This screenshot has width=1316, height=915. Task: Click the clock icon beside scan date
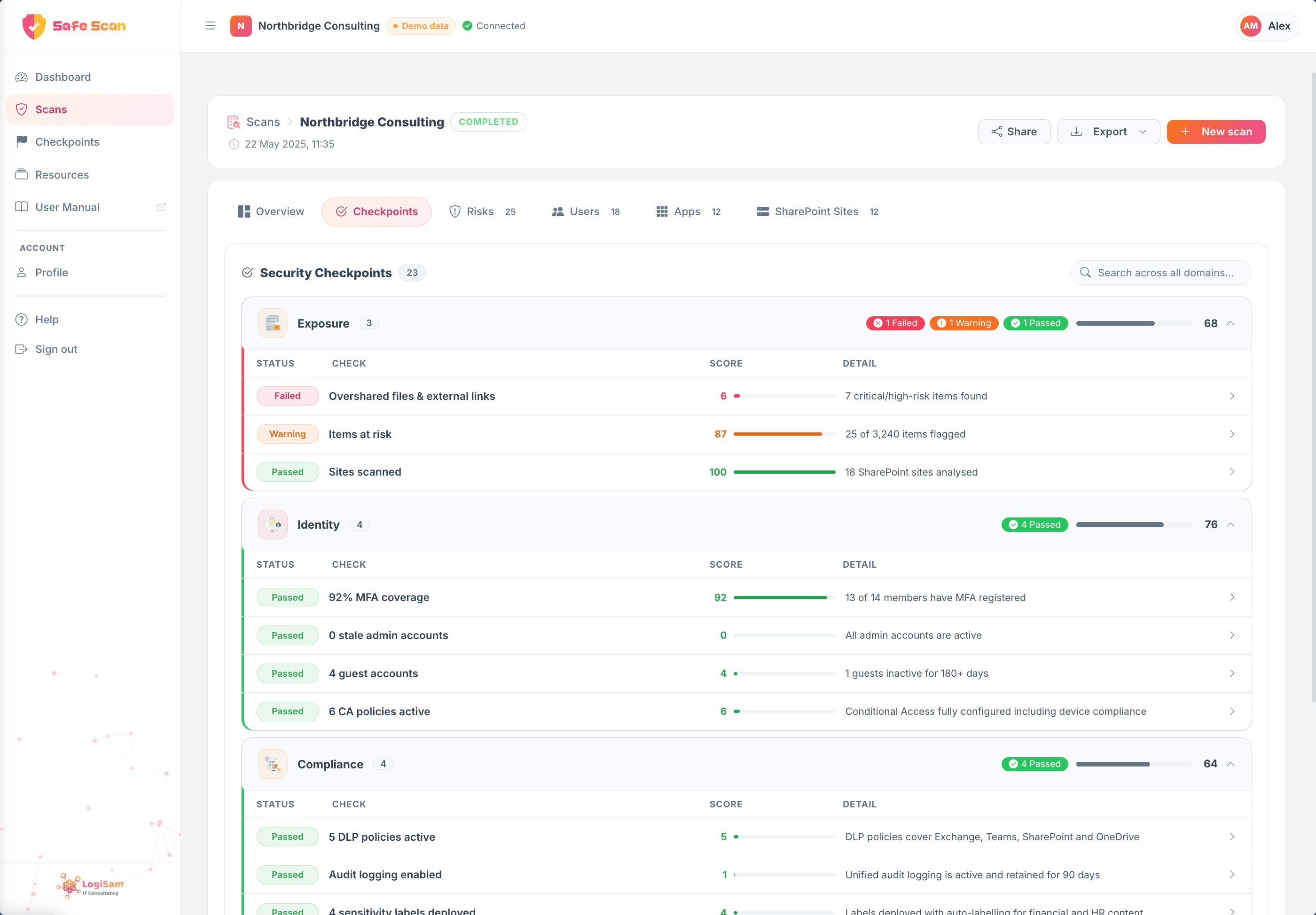[x=234, y=144]
